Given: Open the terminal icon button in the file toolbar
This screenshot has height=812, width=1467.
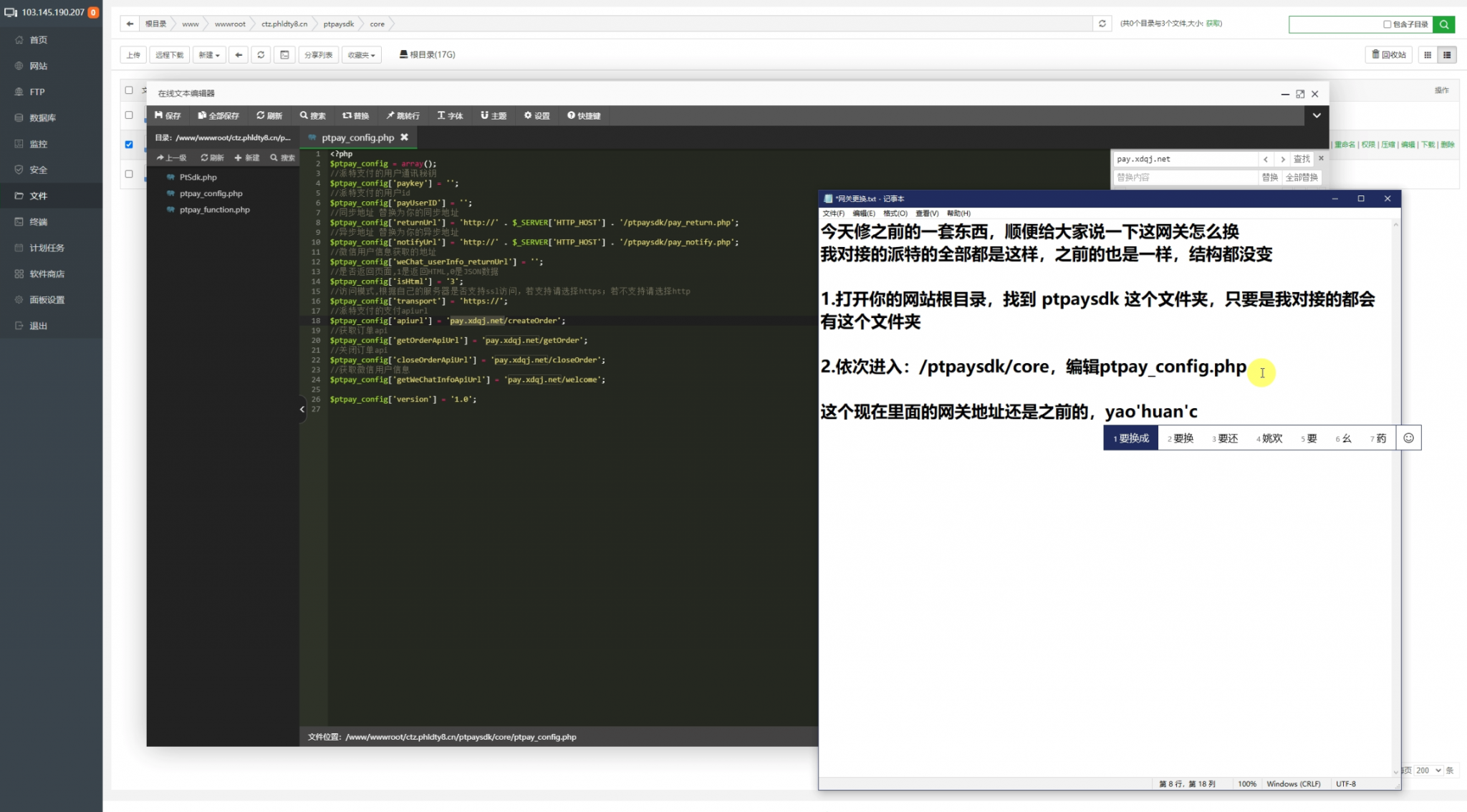Looking at the screenshot, I should point(284,54).
